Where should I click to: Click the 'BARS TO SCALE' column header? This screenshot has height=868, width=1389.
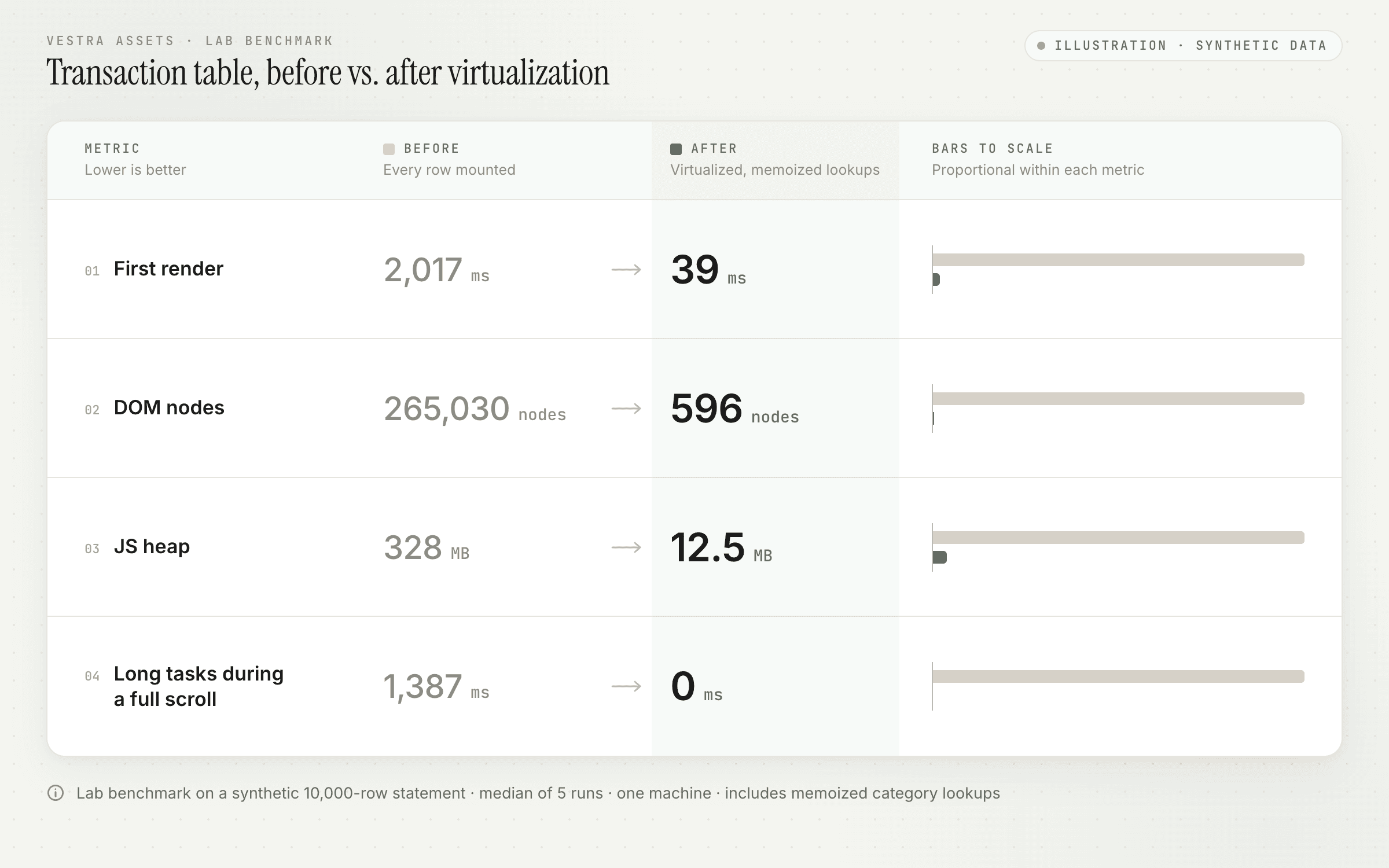[993, 149]
